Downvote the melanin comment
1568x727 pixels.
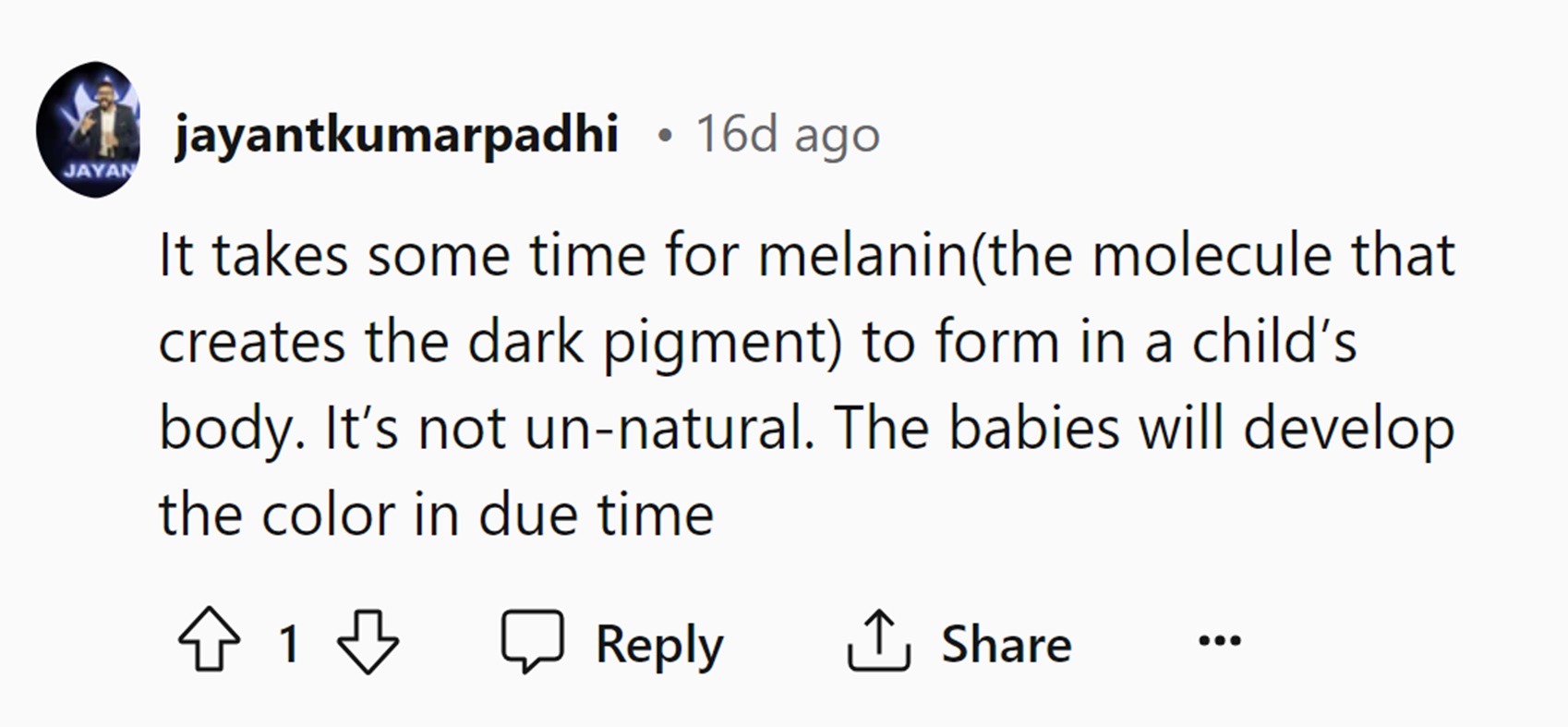coord(368,640)
